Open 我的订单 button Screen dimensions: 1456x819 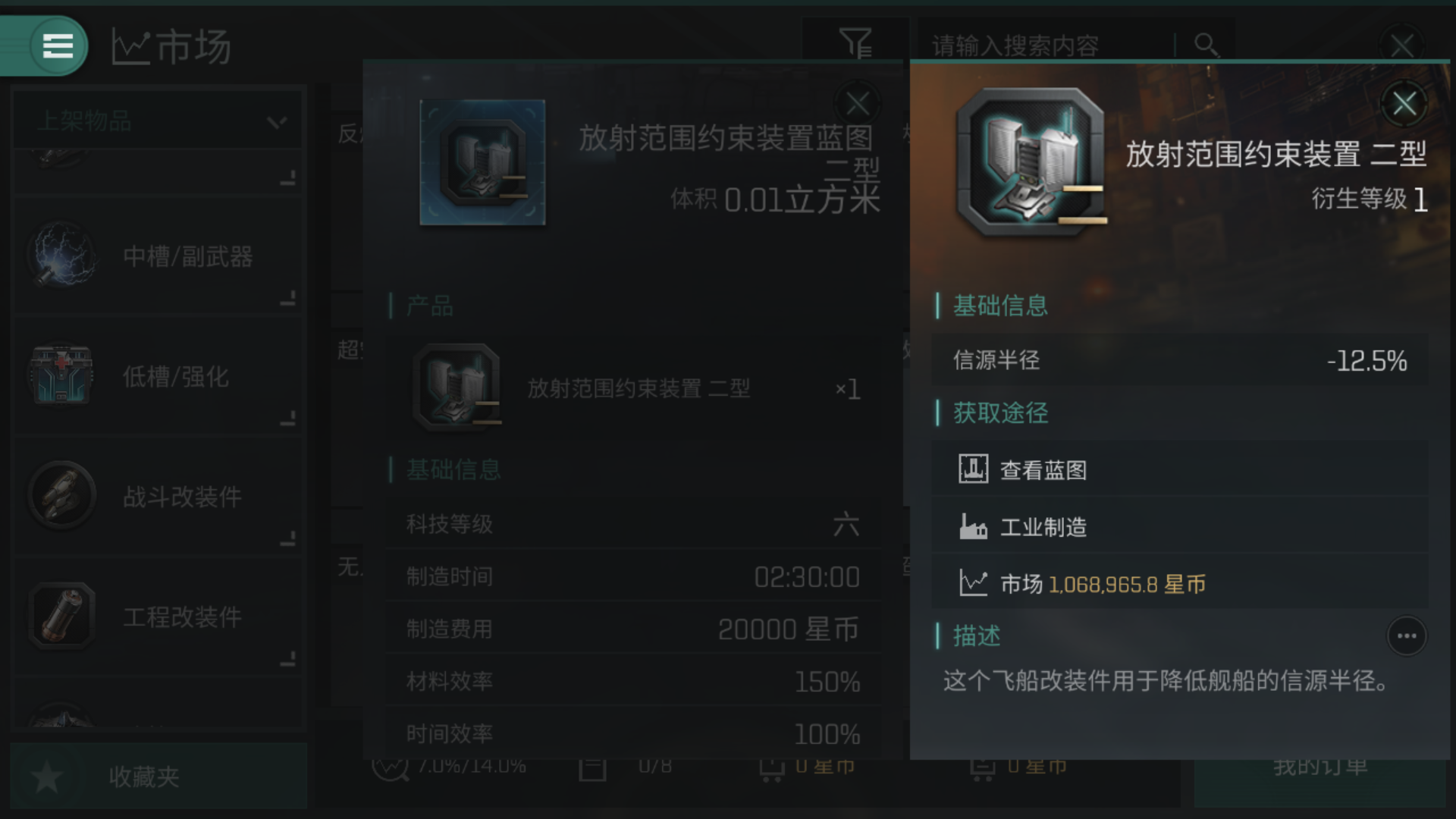click(1320, 767)
